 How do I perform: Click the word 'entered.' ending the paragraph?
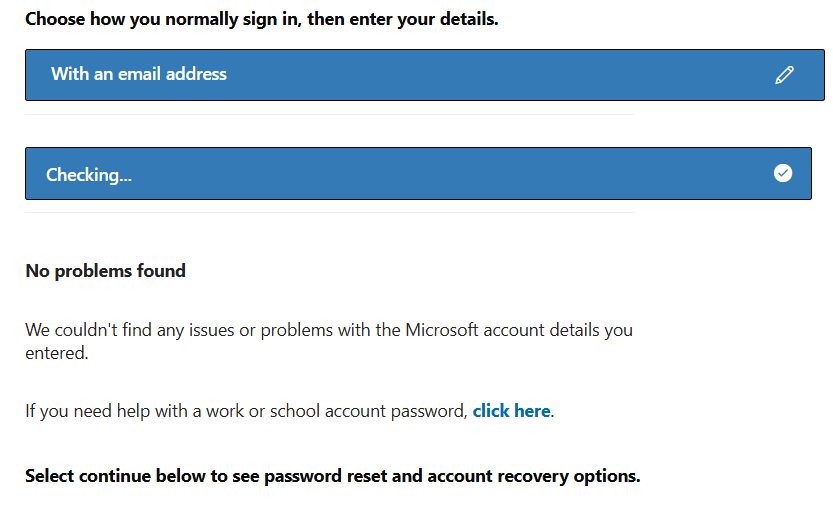pyautogui.click(x=57, y=353)
